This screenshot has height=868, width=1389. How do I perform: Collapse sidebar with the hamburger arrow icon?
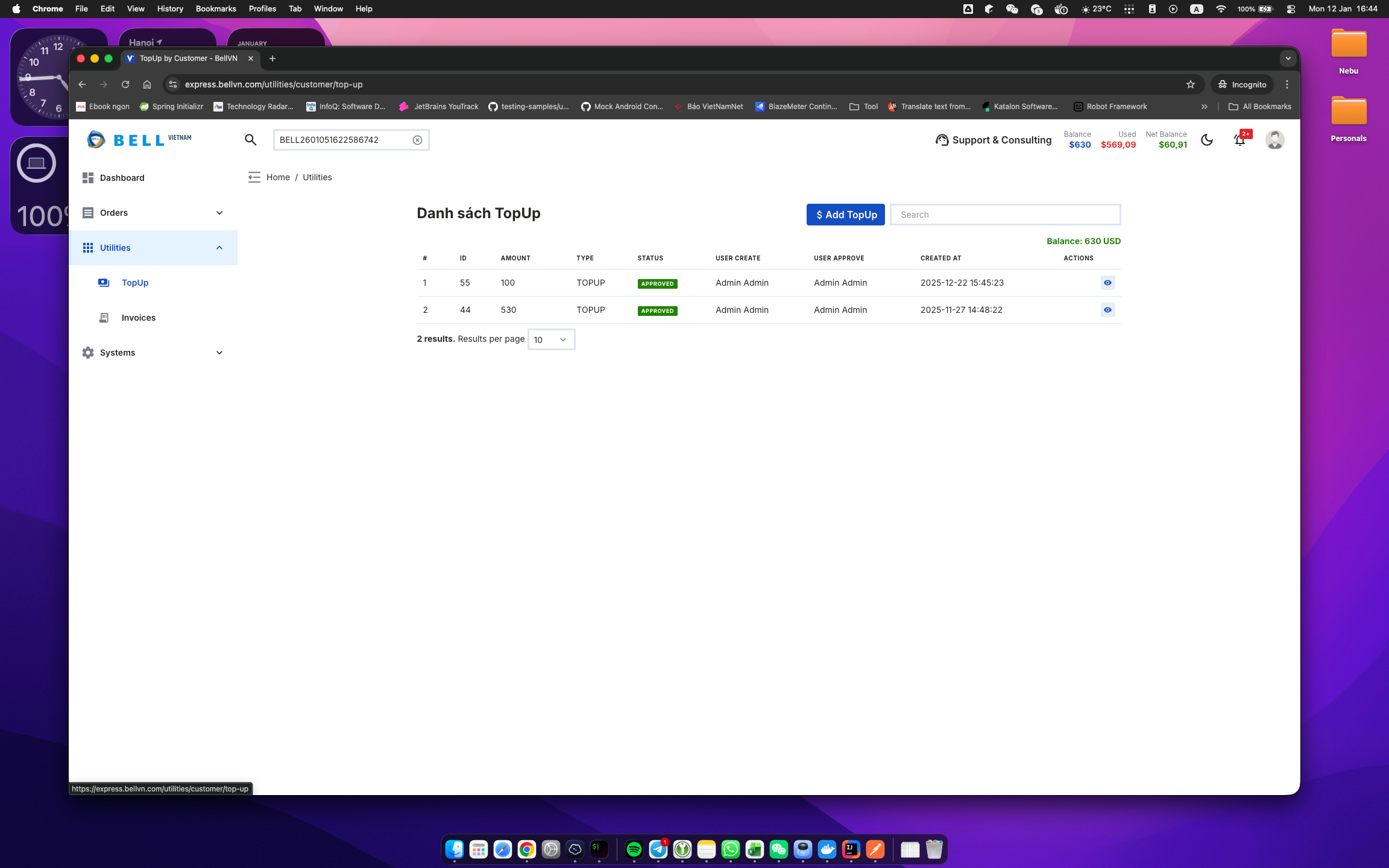pos(254,177)
